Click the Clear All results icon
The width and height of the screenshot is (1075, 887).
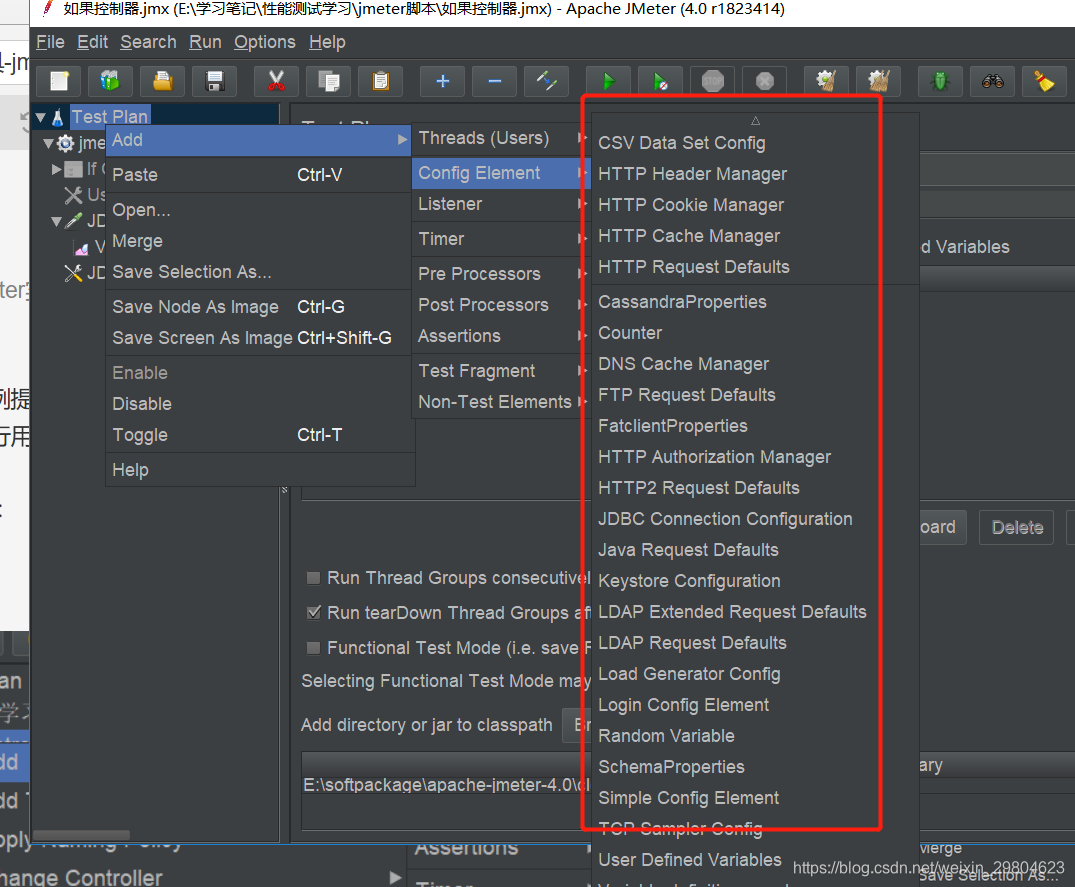click(878, 82)
